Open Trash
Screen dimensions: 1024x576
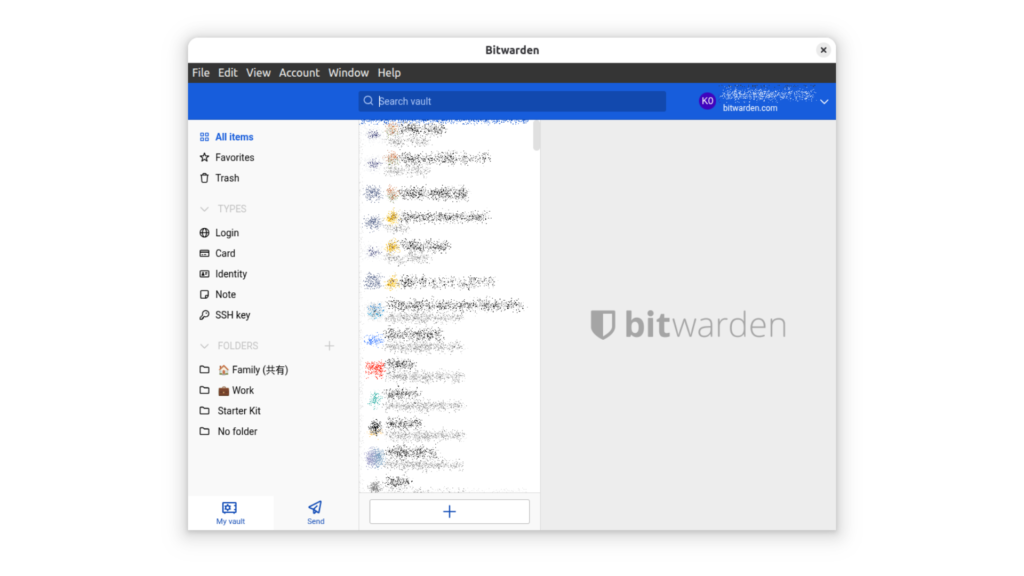click(227, 178)
